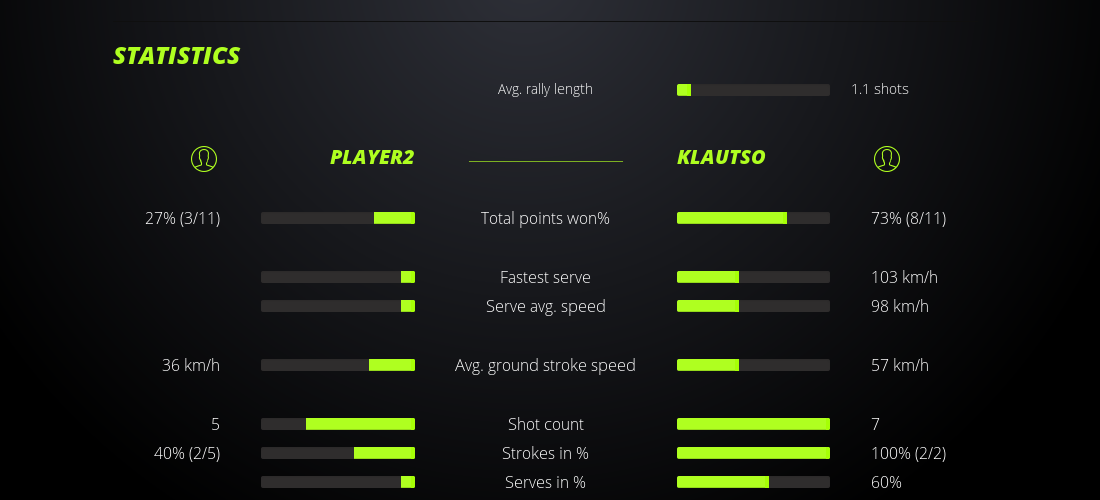
Task: Click the 1.1 shots rally value
Action: (880, 89)
